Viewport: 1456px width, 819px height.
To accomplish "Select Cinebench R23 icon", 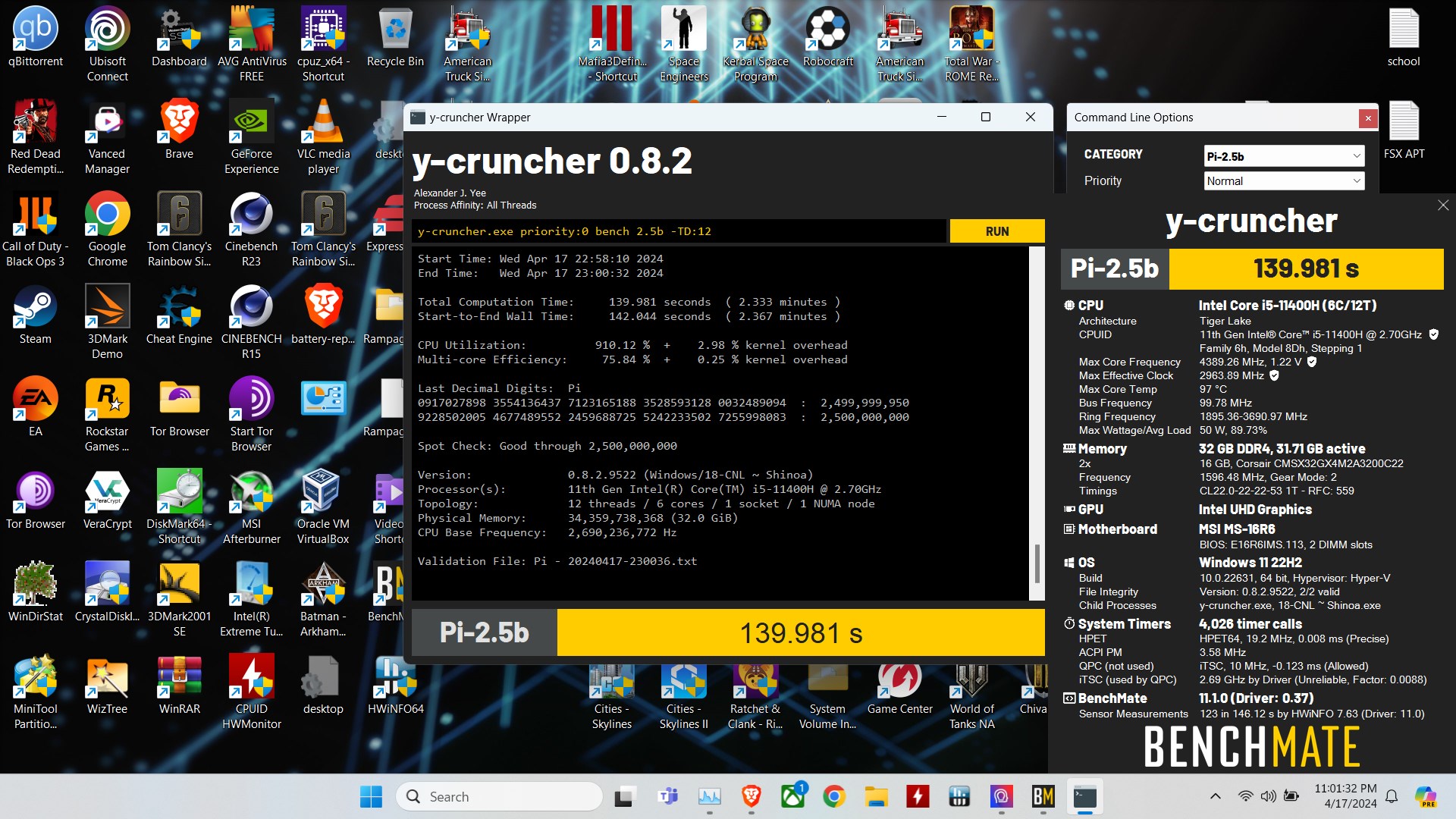I will tap(252, 229).
